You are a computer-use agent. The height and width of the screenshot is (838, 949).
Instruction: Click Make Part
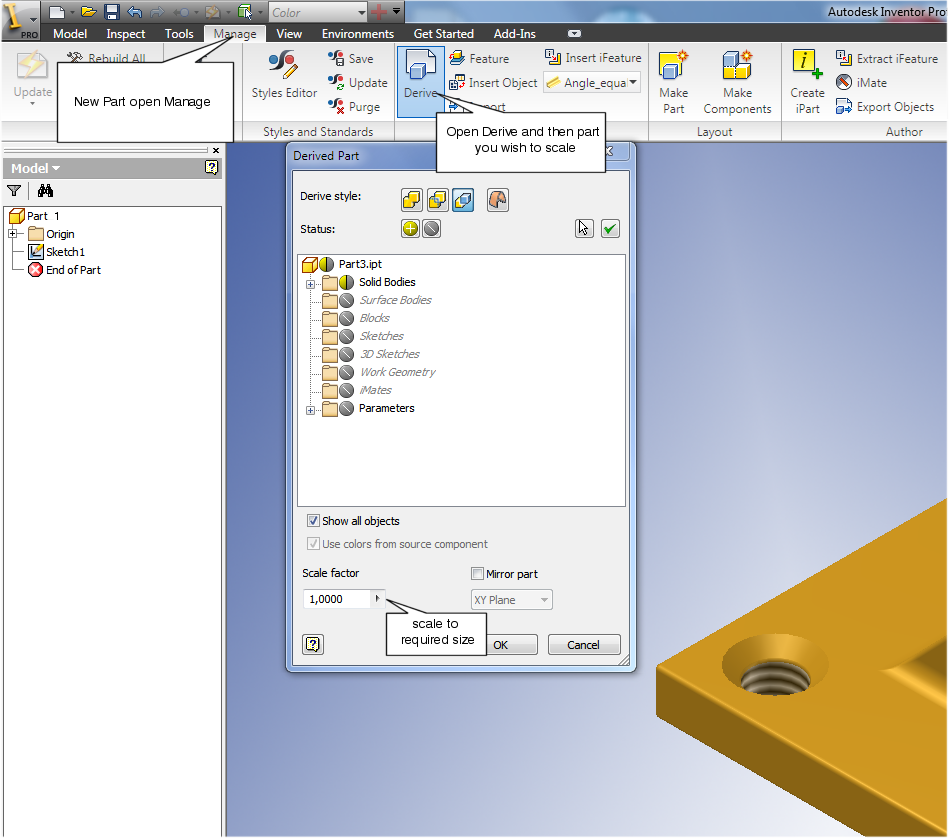click(x=674, y=82)
